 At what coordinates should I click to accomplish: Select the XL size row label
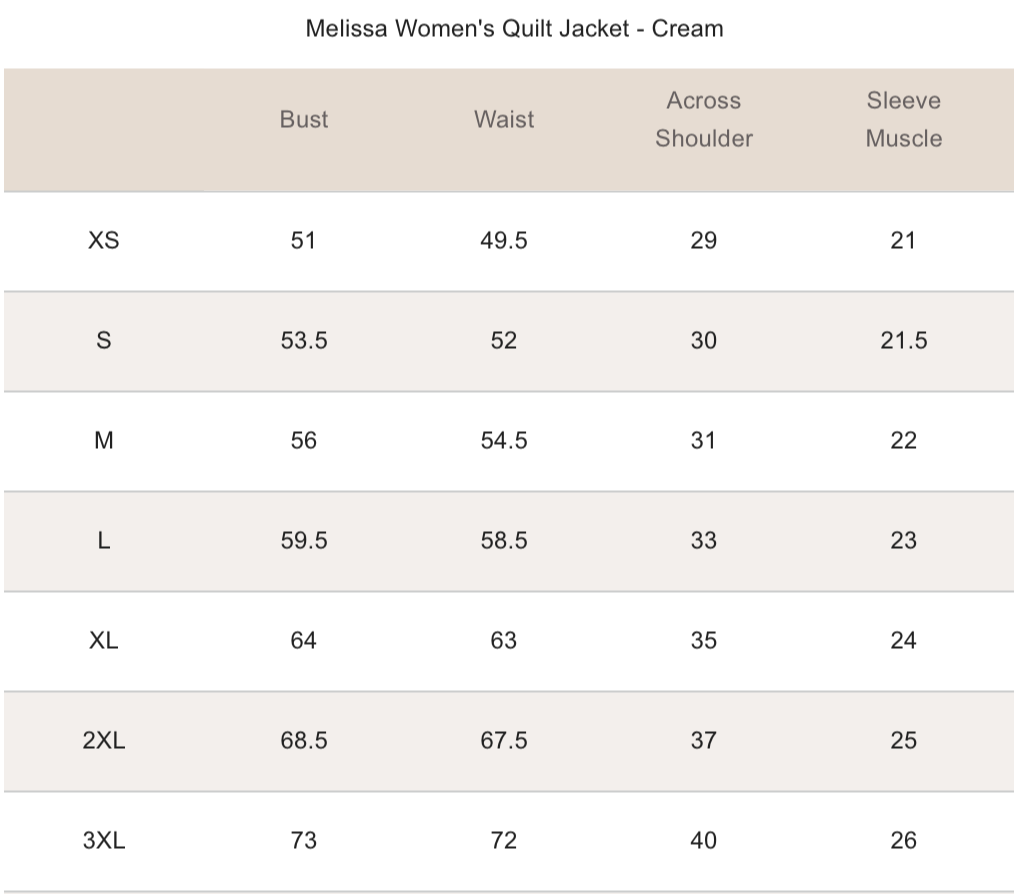point(104,641)
